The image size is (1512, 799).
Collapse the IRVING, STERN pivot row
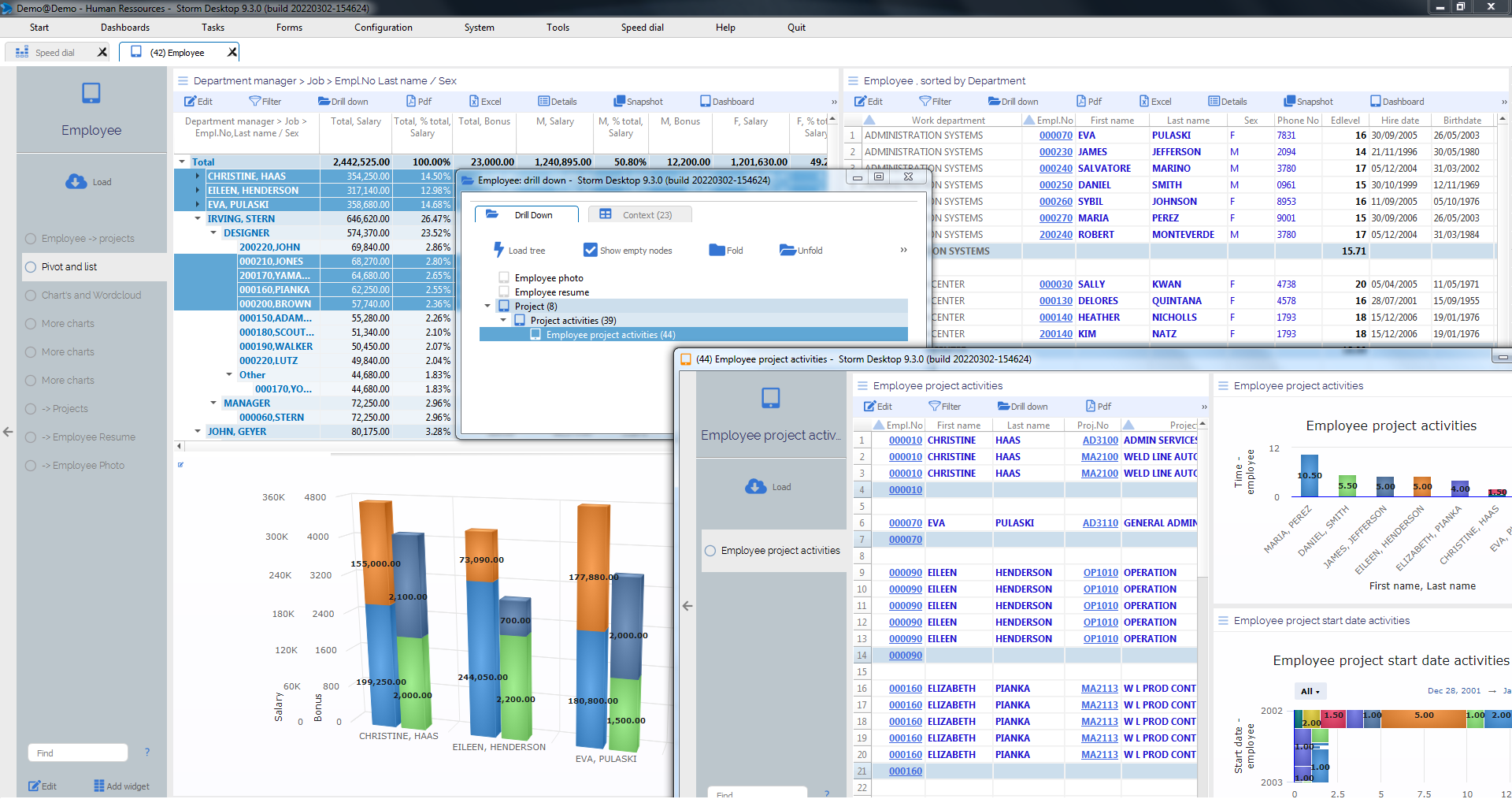pyautogui.click(x=198, y=219)
